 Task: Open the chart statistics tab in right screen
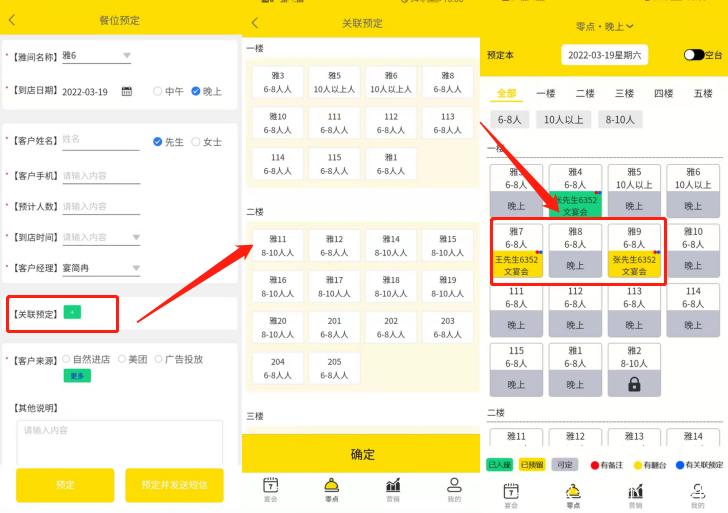(636, 495)
